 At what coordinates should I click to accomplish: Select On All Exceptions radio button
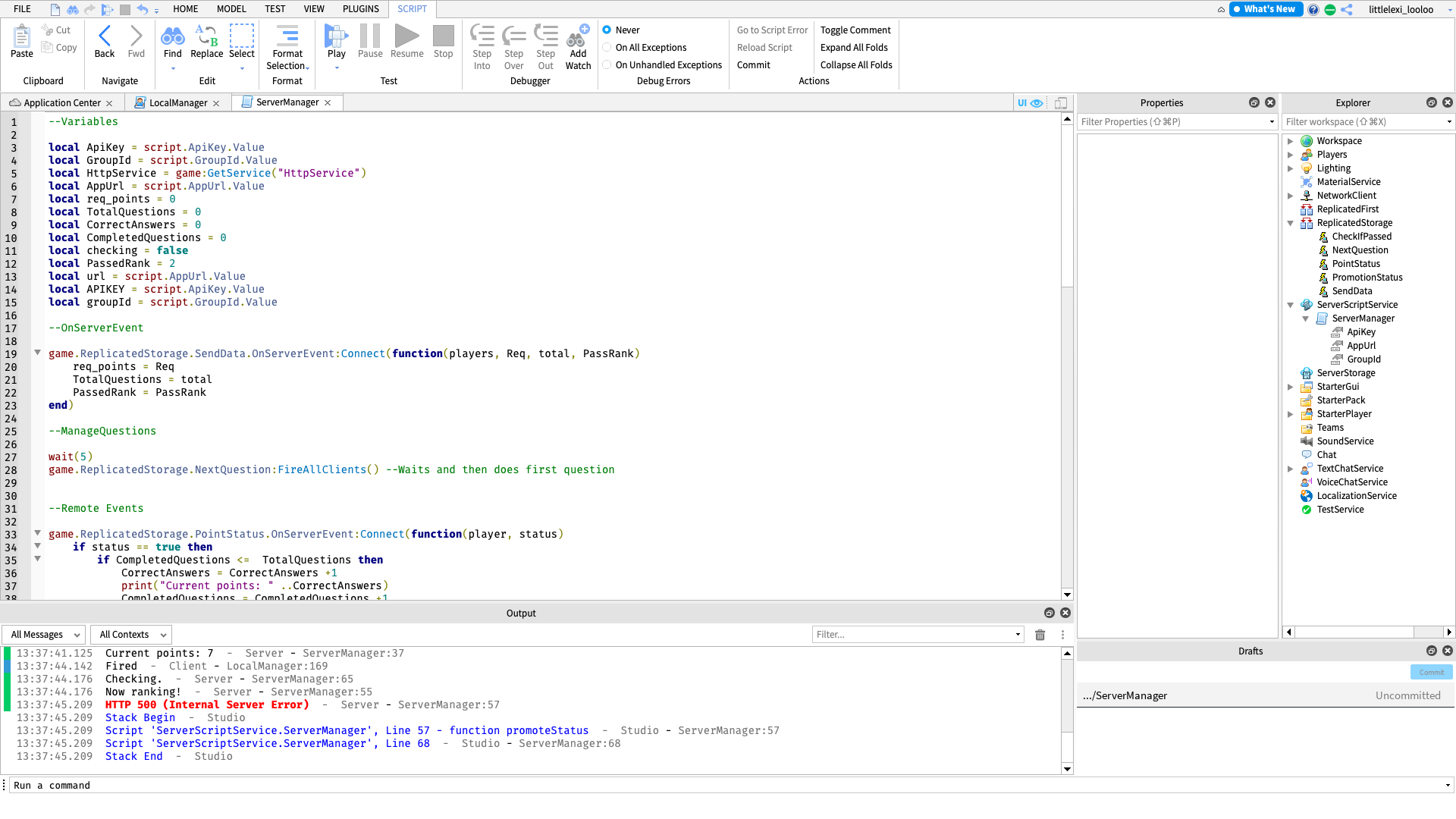click(x=607, y=47)
